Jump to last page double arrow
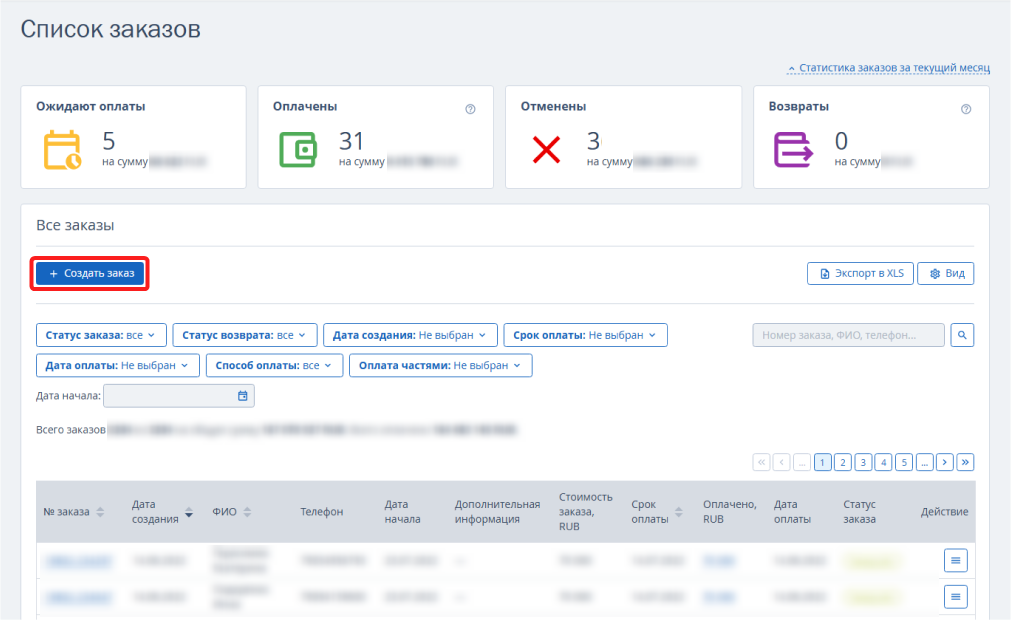Image resolution: width=1011 pixels, height=620 pixels. pos(965,462)
